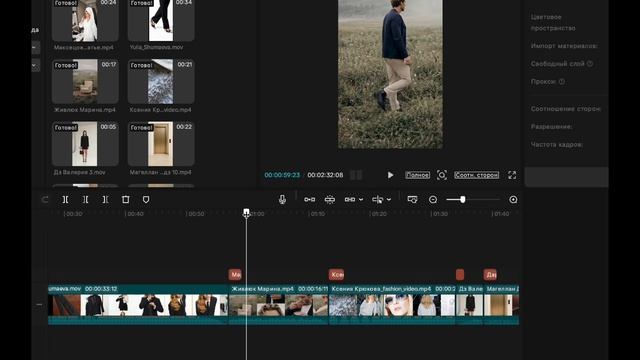Click the file name Yulia_Shumaeva.mov label

pyautogui.click(x=156, y=47)
